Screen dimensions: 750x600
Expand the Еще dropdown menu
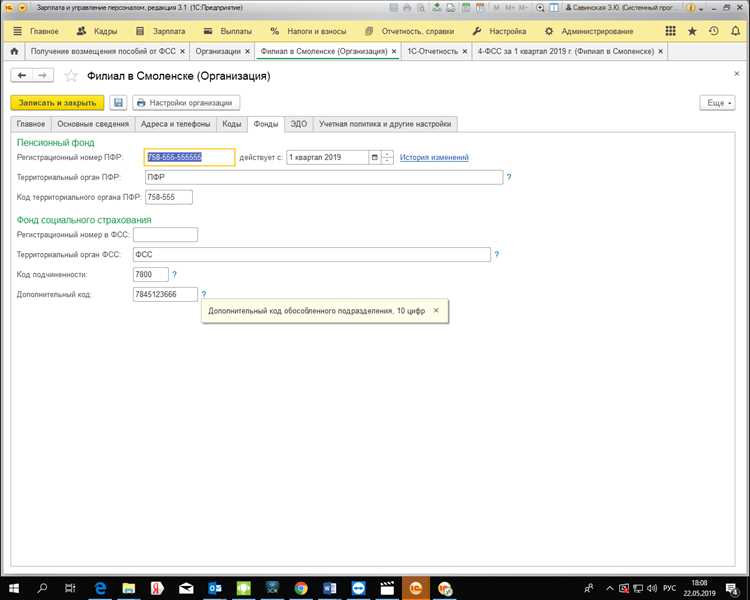pos(717,103)
